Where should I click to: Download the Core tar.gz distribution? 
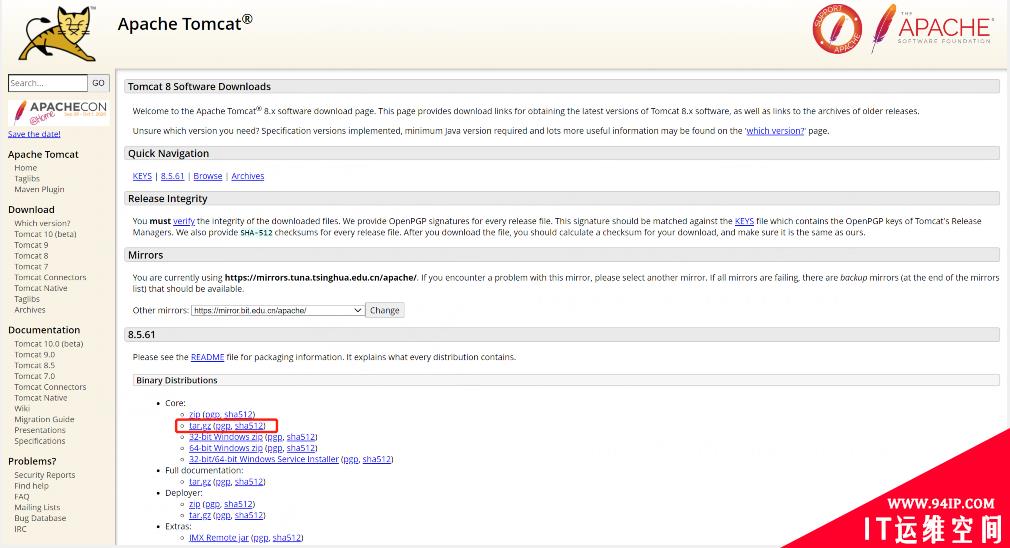(200, 426)
